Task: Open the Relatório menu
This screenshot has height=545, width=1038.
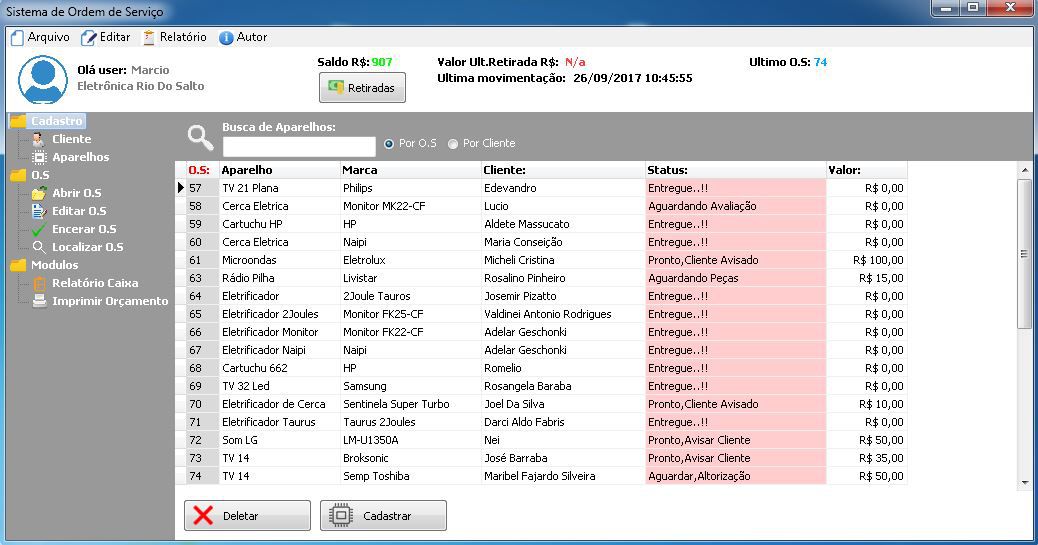Action: [x=175, y=37]
